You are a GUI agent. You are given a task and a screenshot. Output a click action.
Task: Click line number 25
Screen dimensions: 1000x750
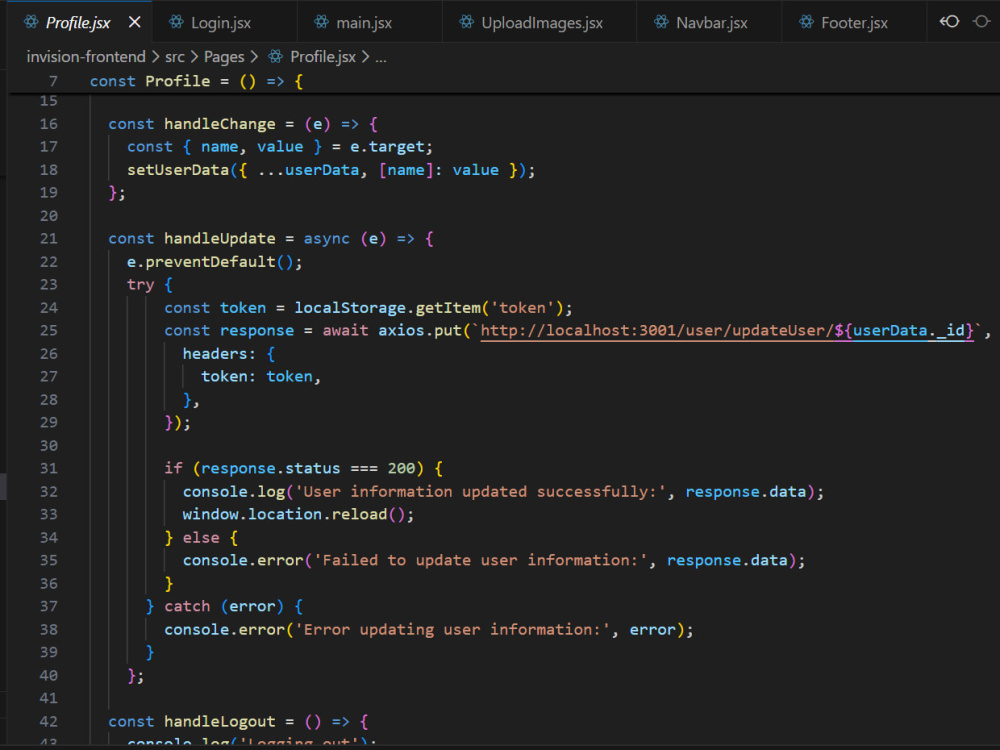(48, 330)
